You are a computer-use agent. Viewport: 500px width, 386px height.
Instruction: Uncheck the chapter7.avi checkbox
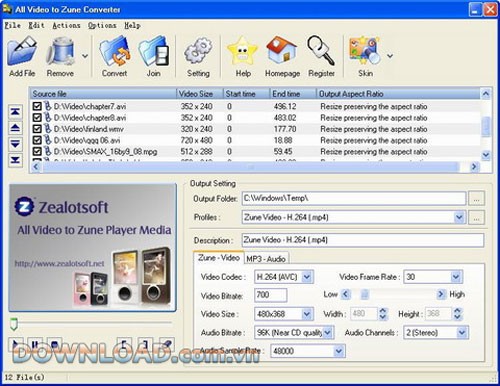pos(37,106)
